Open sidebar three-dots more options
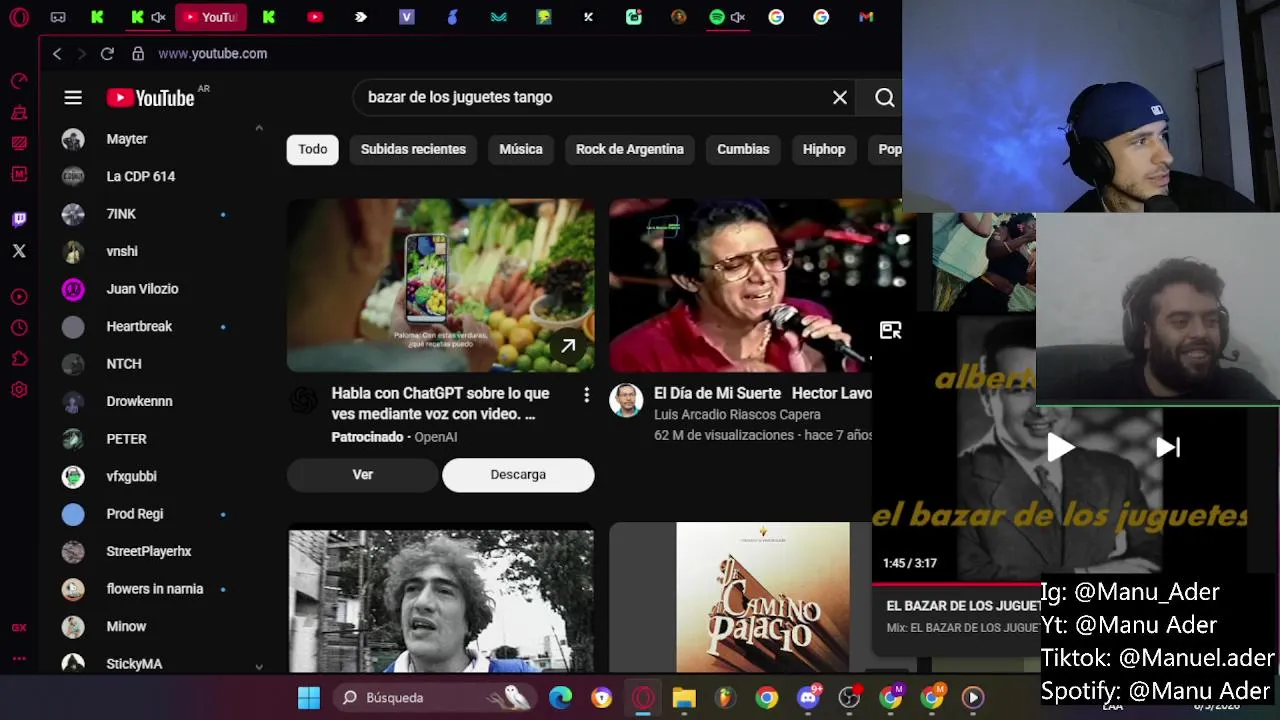The height and width of the screenshot is (720, 1280). click(x=19, y=658)
